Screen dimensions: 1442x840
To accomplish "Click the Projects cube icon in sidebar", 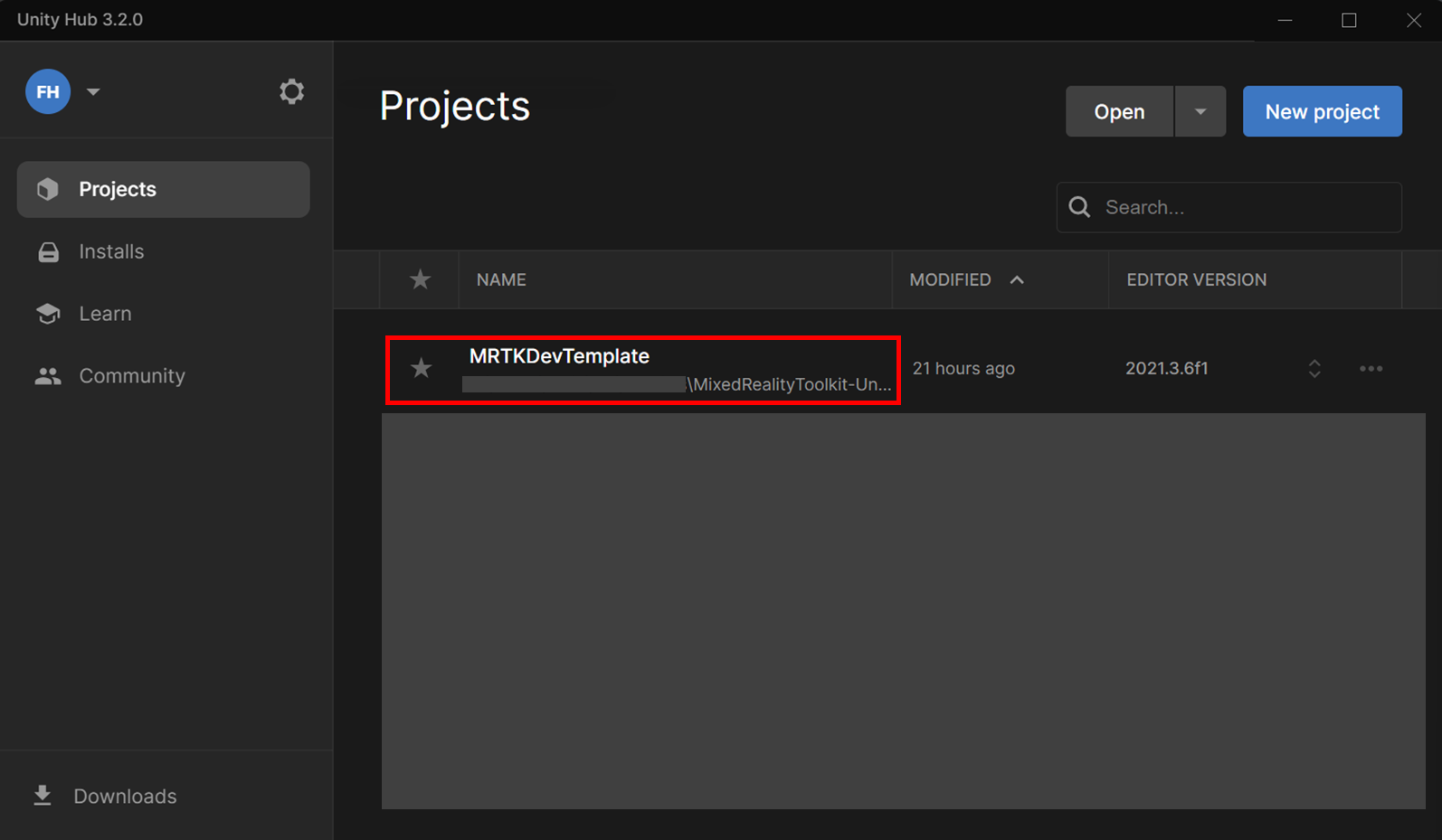I will click(x=48, y=189).
